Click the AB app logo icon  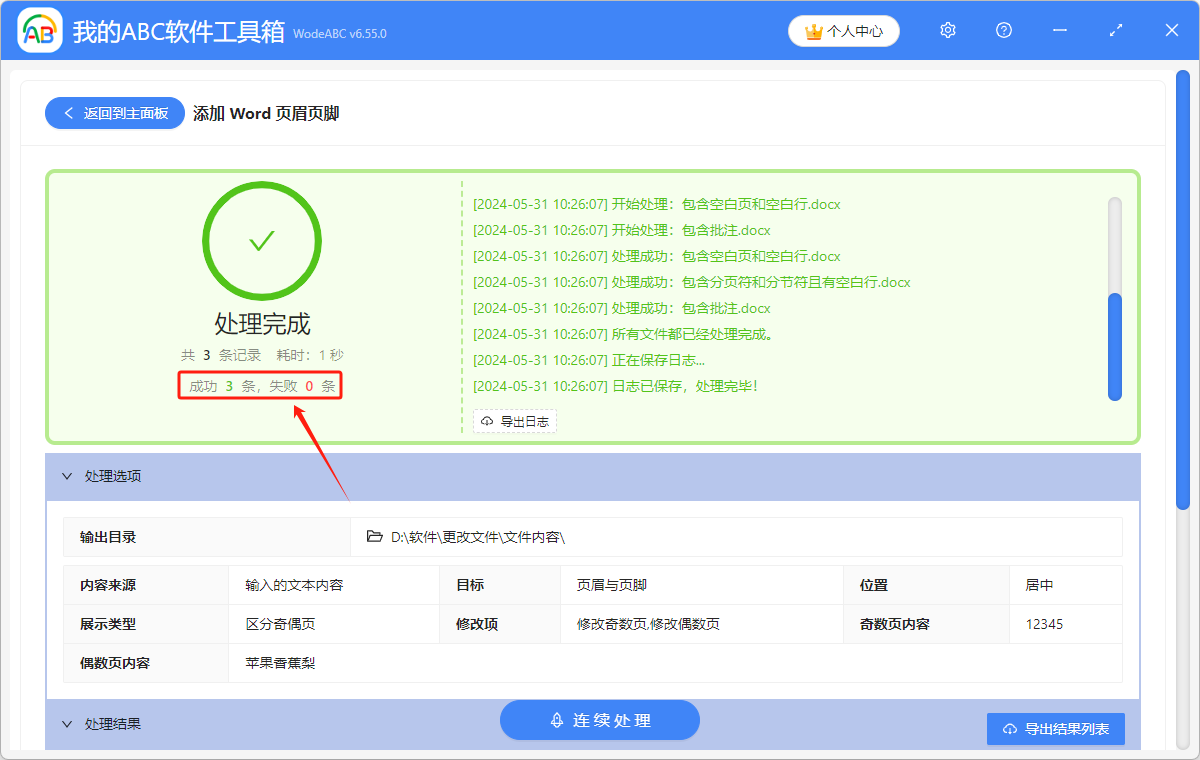coord(40,31)
